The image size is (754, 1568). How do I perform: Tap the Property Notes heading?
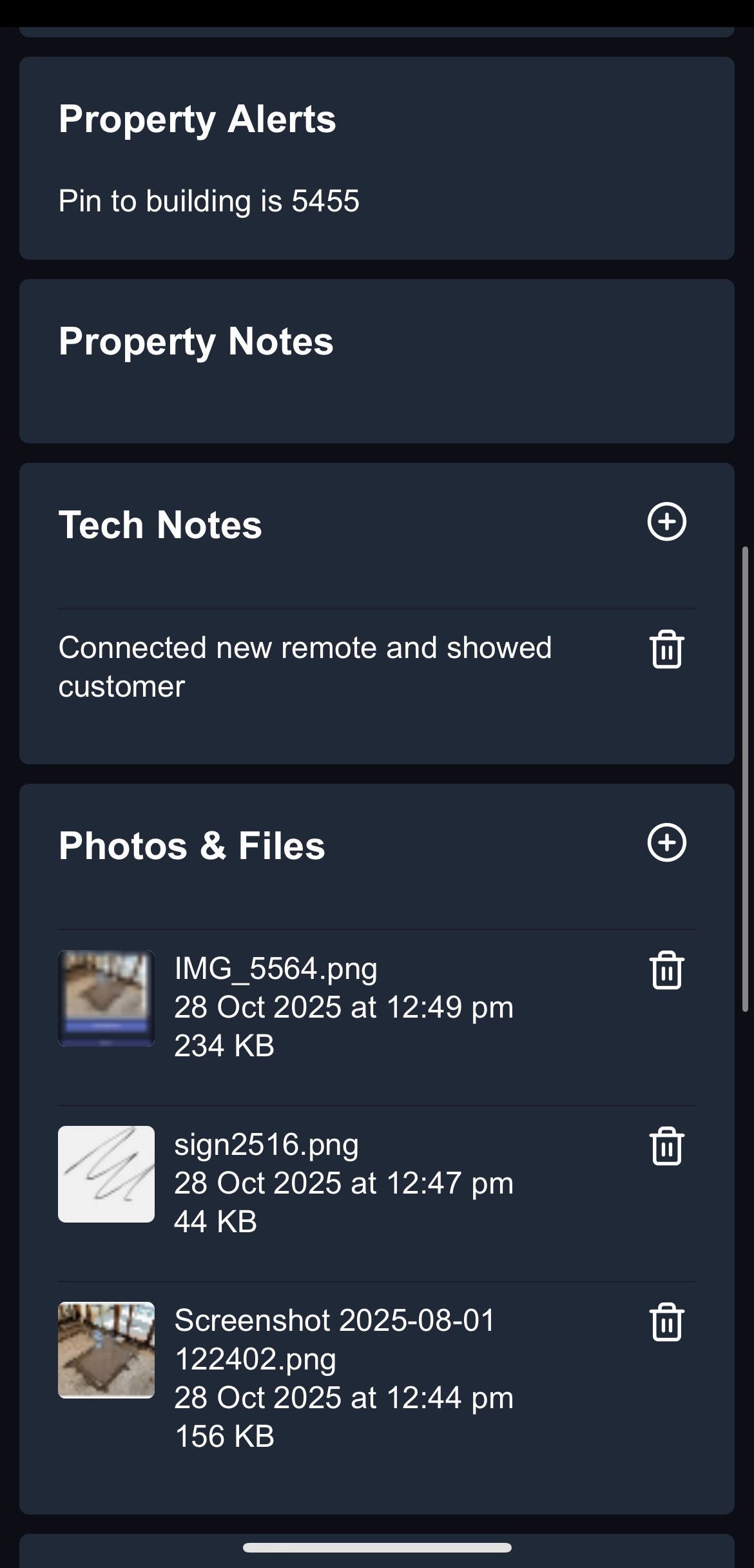tap(196, 341)
